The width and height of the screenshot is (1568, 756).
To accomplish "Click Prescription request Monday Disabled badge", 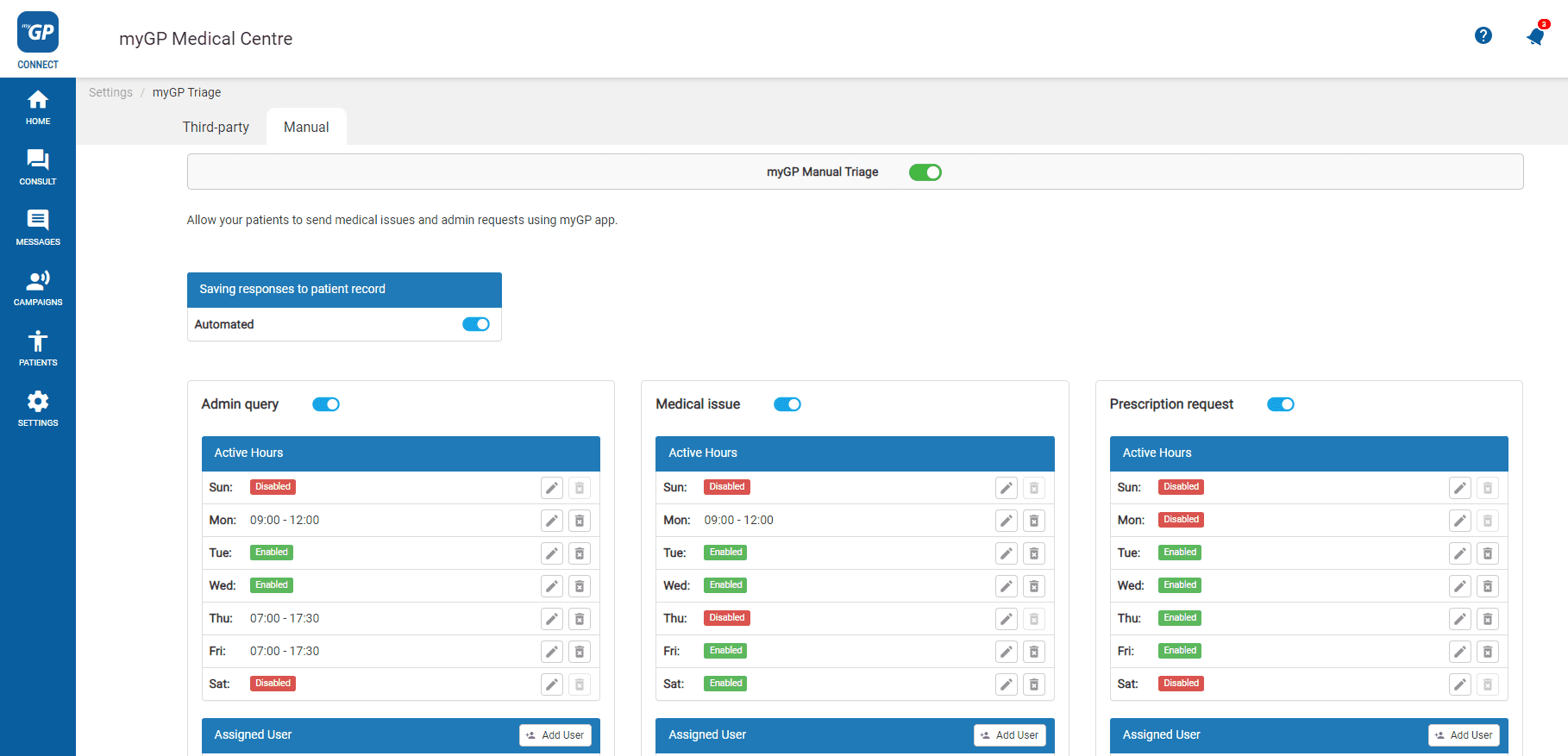I will click(1181, 520).
